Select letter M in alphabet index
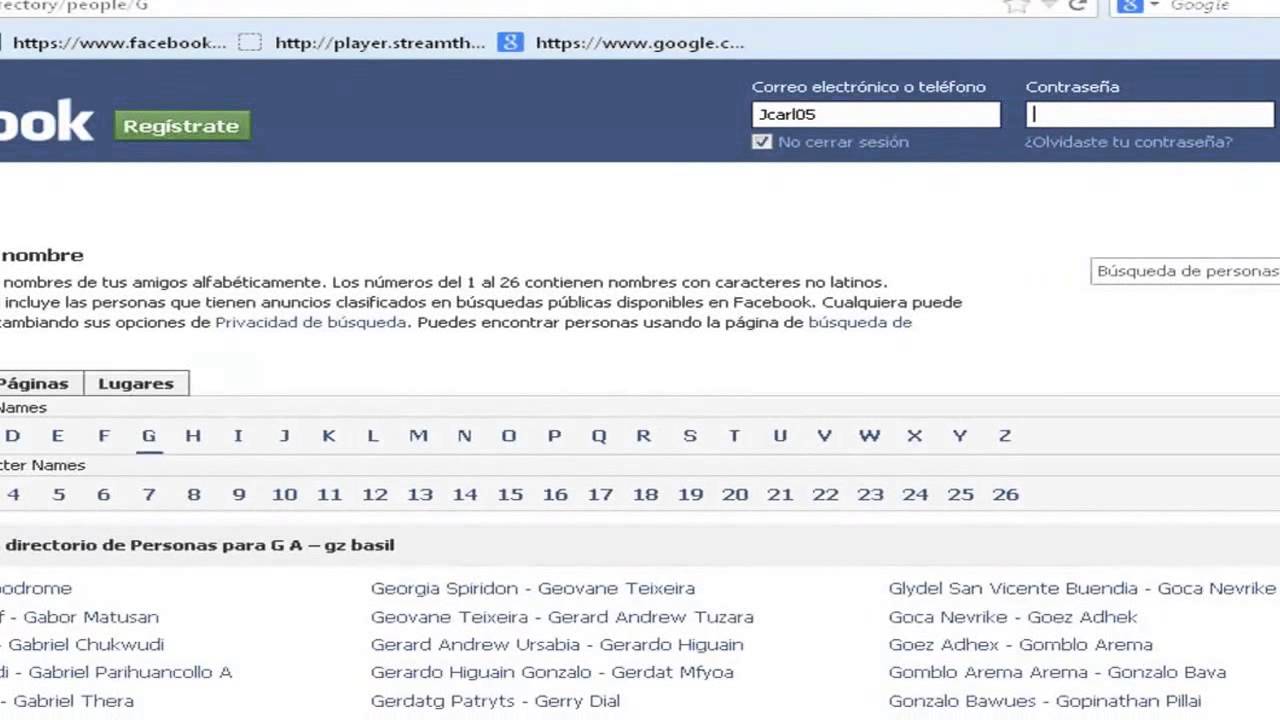 (x=418, y=436)
